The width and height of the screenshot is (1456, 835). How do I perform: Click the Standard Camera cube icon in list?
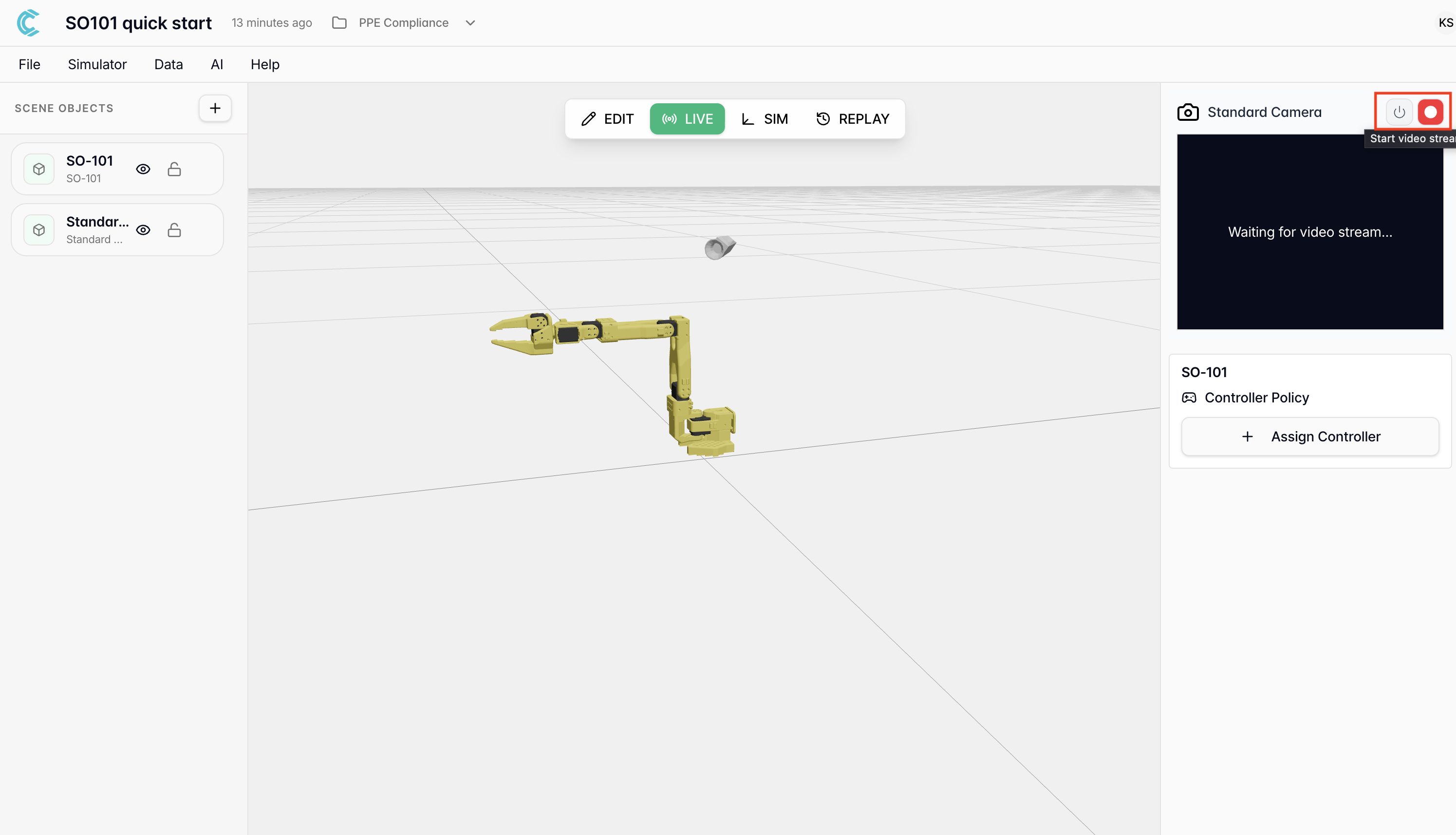tap(39, 230)
